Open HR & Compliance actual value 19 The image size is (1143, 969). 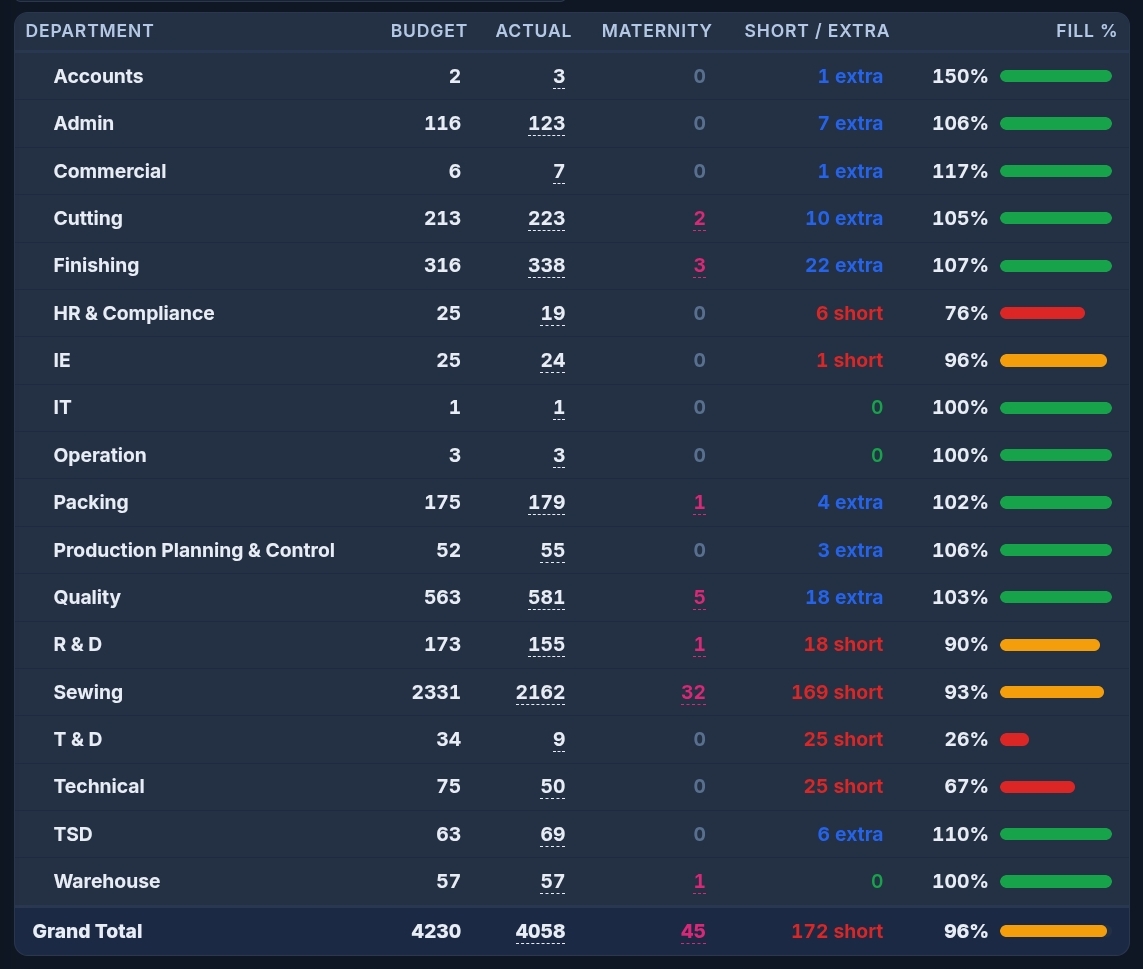(x=553, y=314)
